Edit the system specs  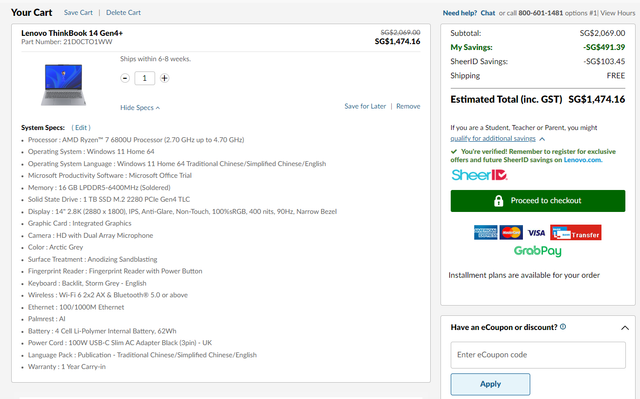[x=81, y=128]
